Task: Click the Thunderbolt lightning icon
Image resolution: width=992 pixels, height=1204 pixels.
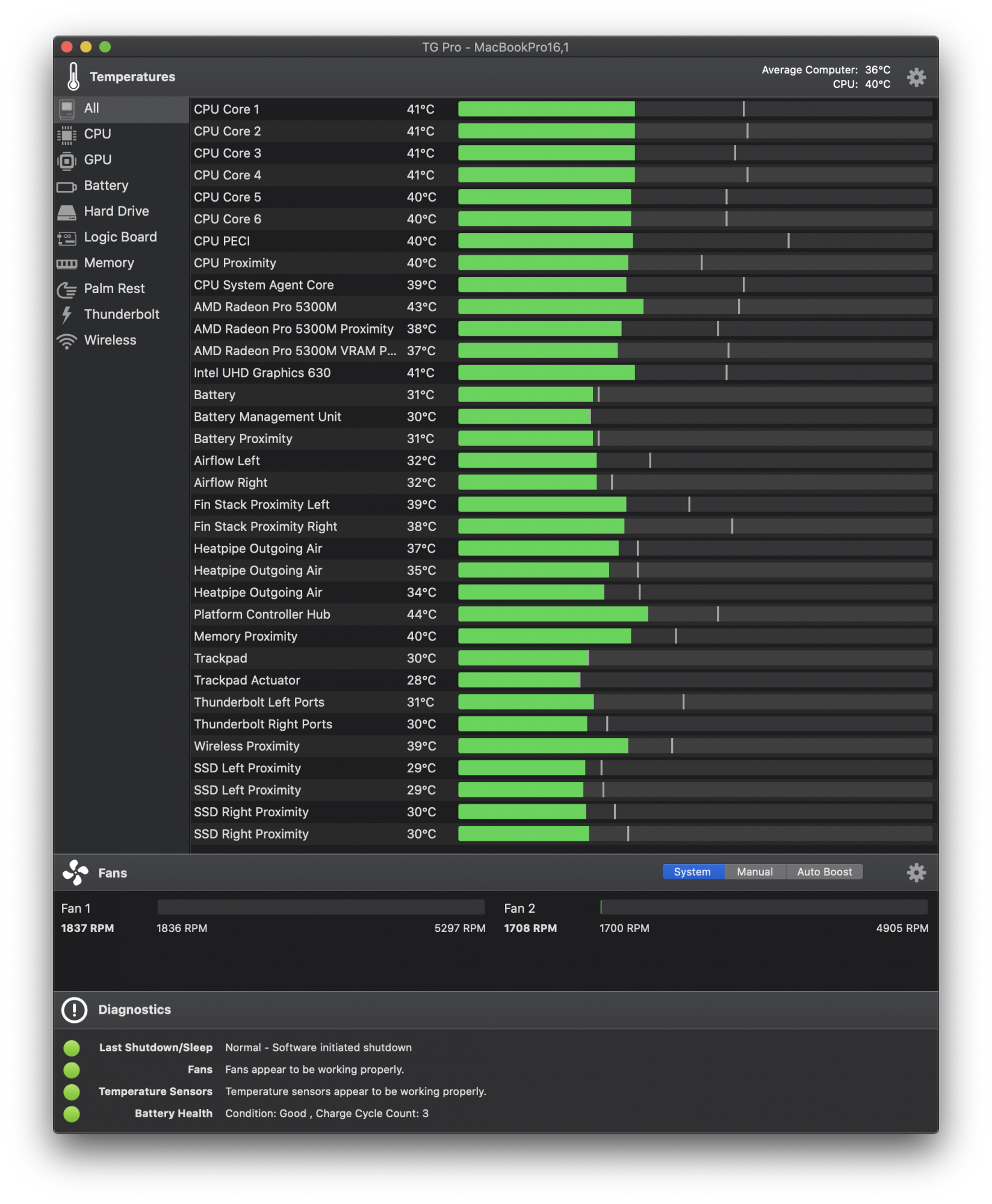Action: click(67, 315)
